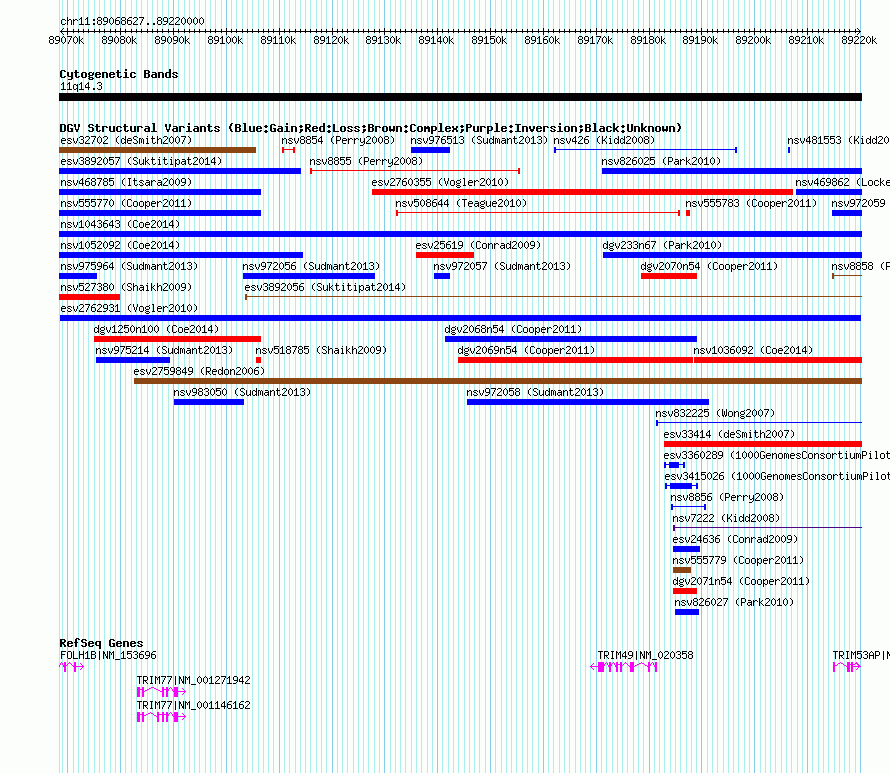Select nsv826027 (Park2010) label
This screenshot has height=773, width=890.
[x=734, y=602]
